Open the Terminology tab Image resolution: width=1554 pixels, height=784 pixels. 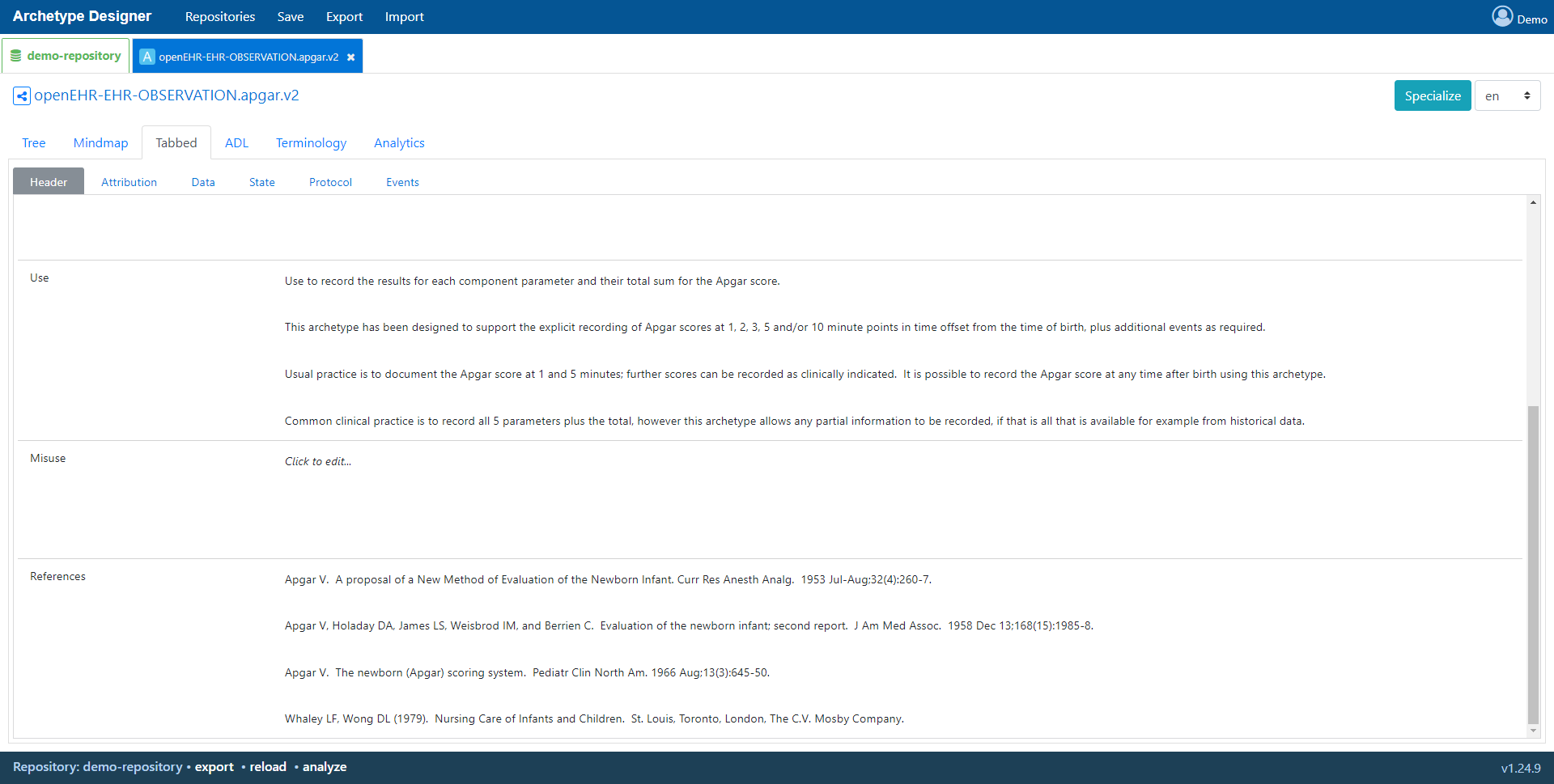pyautogui.click(x=311, y=143)
